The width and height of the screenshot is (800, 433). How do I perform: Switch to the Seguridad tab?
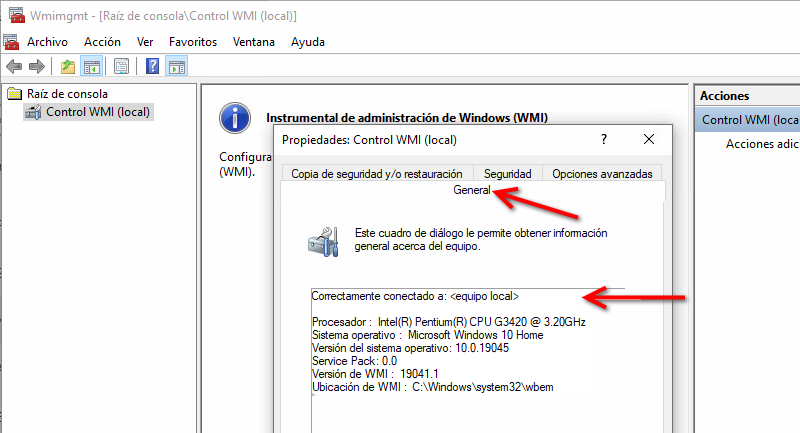[508, 173]
